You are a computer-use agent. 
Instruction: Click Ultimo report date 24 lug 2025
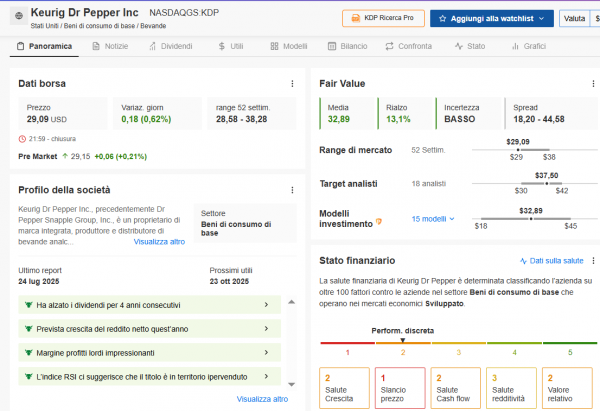coord(39,281)
